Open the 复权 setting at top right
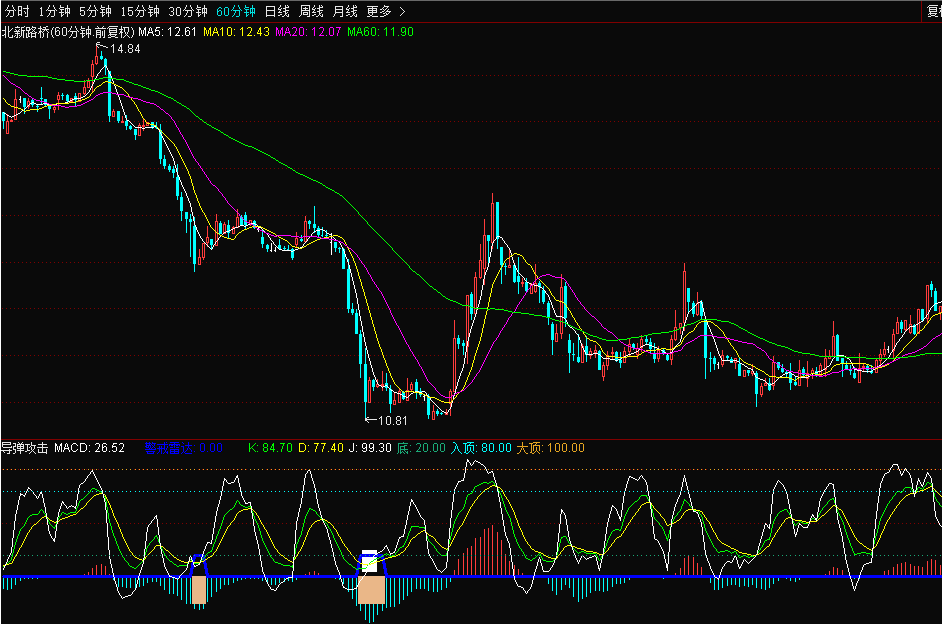 point(928,11)
